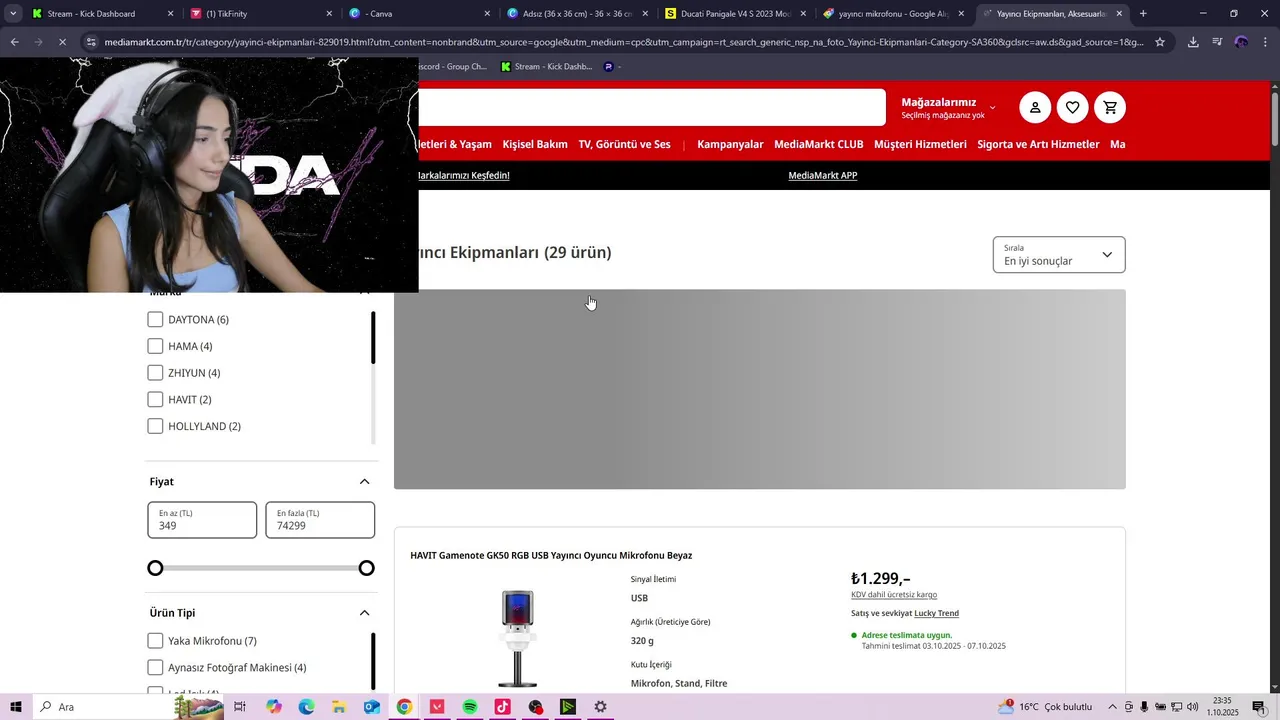Click the En az (TL) price field
Screen dimensions: 1280x720
pos(202,520)
